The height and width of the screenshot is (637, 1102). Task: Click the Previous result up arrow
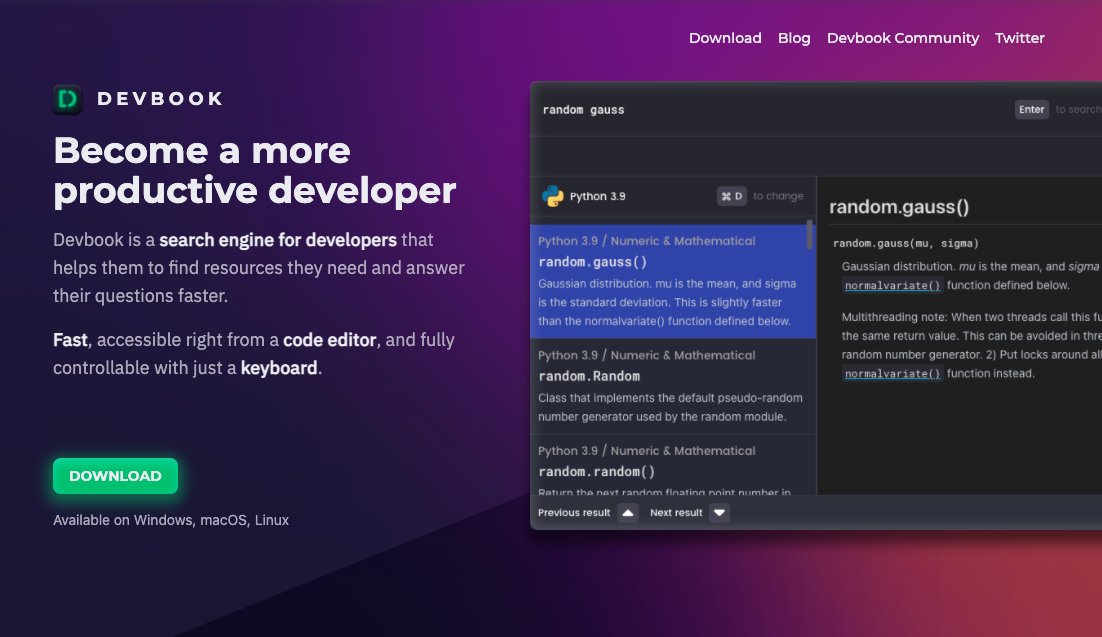[x=628, y=513]
